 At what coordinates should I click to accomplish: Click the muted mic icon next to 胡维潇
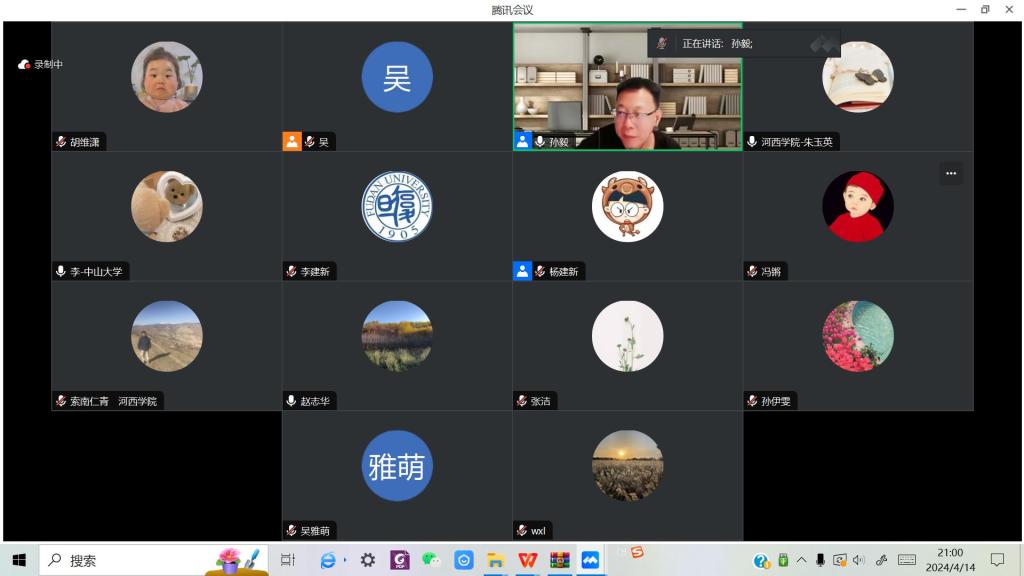(62, 142)
